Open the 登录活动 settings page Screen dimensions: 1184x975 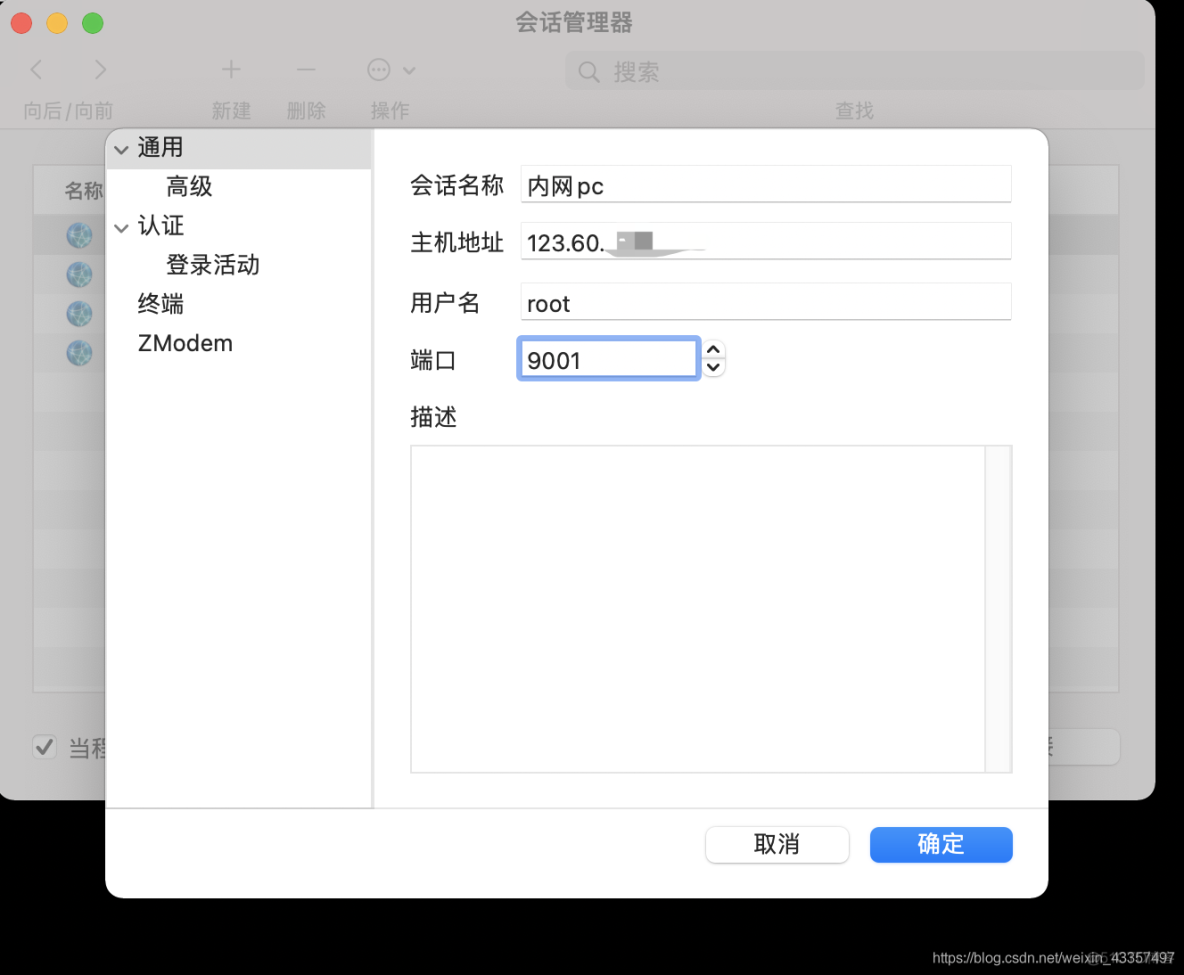point(213,264)
